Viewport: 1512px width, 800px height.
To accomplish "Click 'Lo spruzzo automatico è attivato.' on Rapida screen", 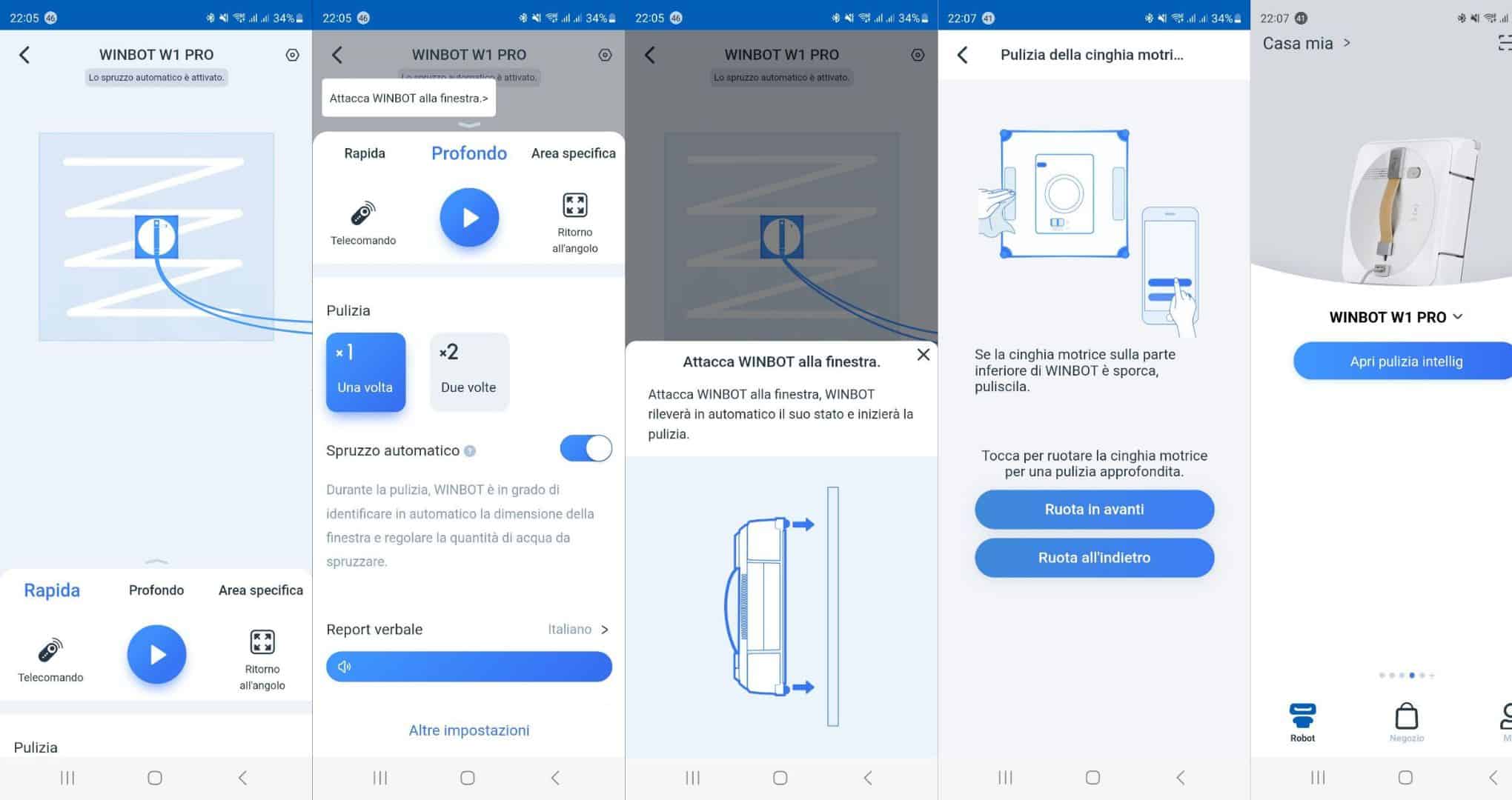I will coord(156,77).
